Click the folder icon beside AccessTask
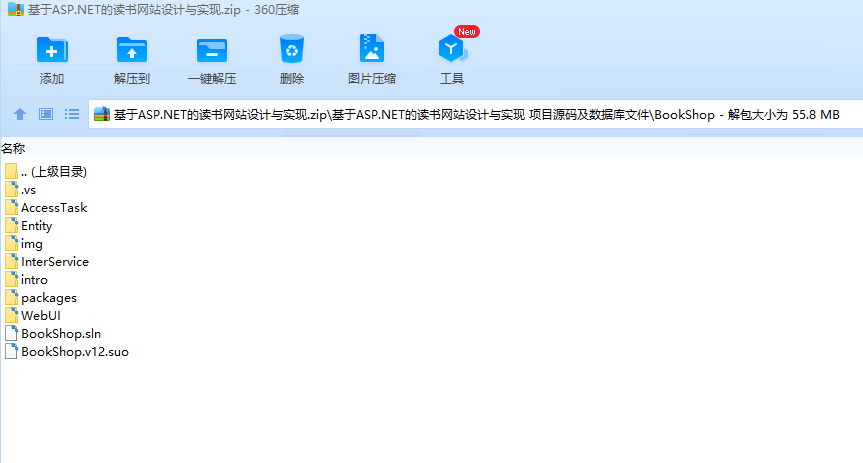 (11, 208)
